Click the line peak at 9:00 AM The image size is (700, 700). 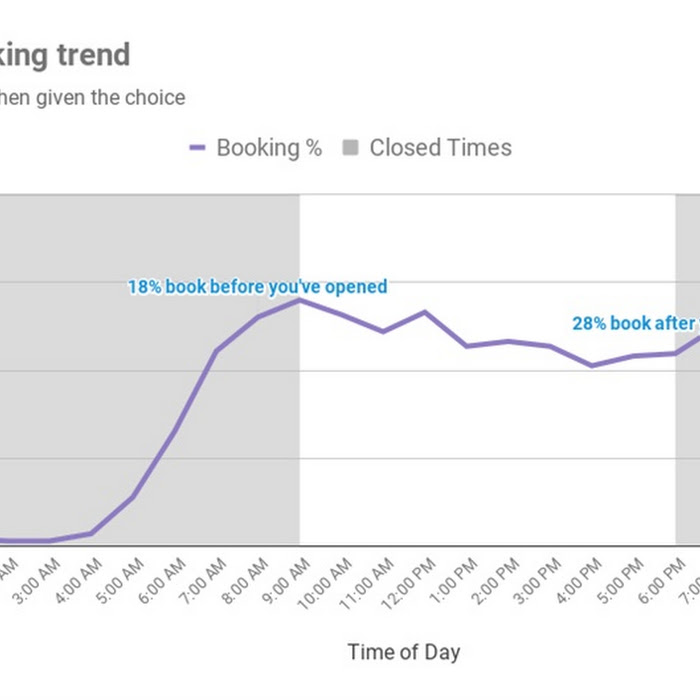coord(300,300)
